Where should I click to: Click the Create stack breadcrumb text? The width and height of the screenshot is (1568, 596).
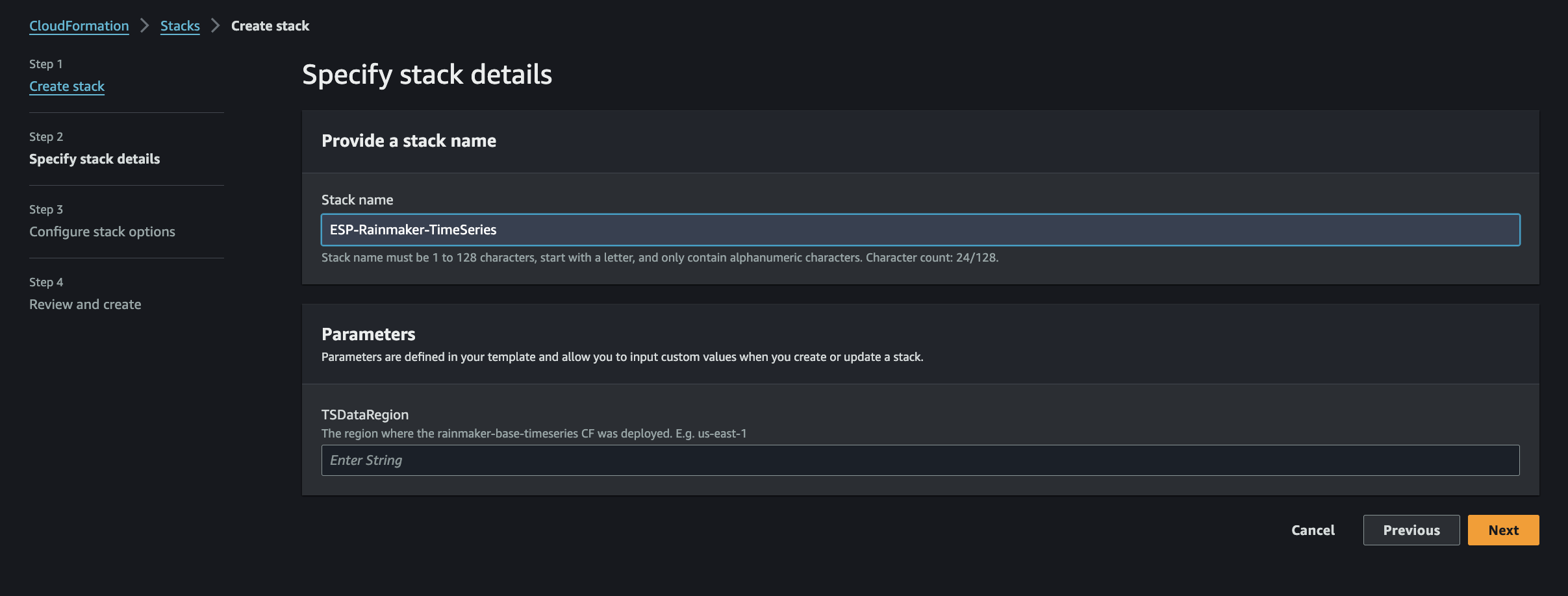(x=270, y=26)
